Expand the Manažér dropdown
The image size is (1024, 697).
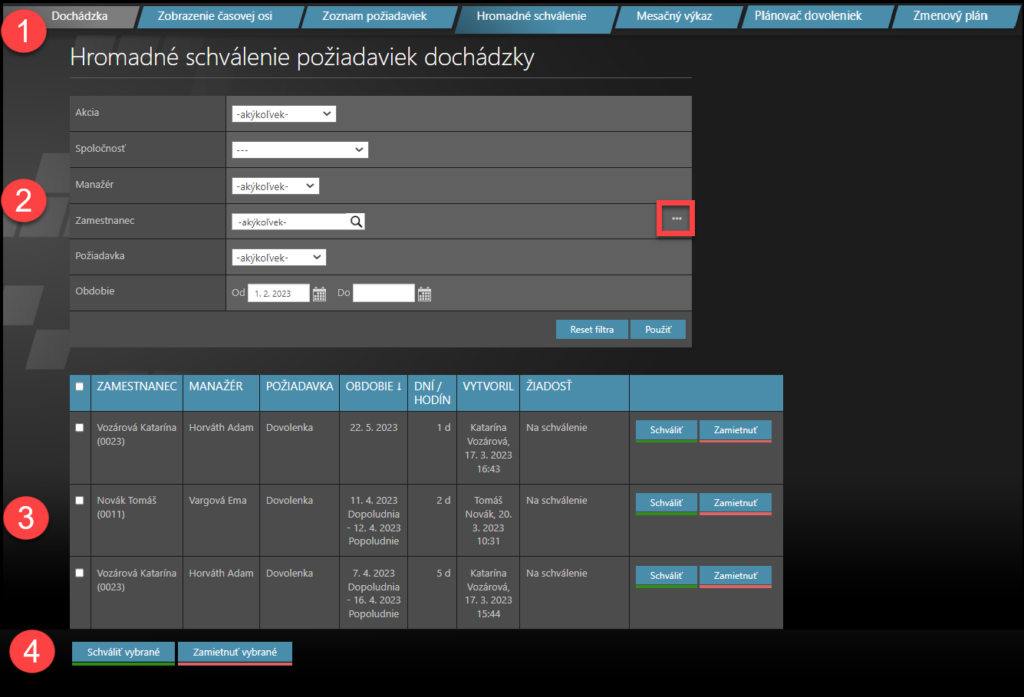pyautogui.click(x=275, y=186)
